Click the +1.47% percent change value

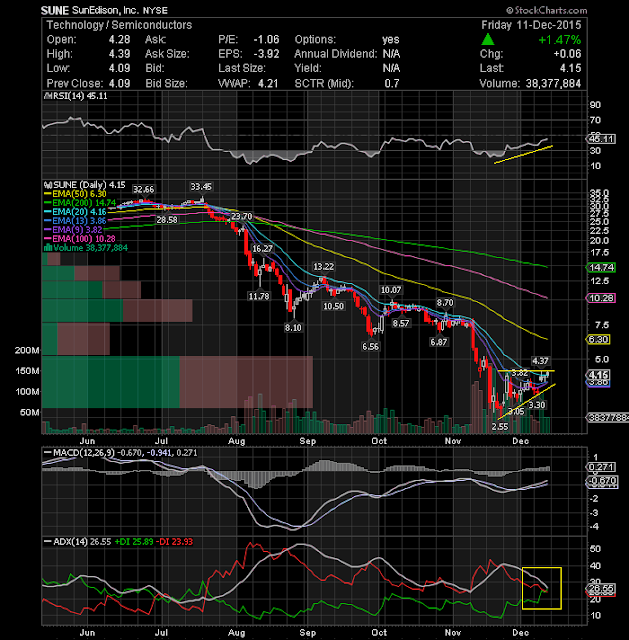(x=559, y=40)
